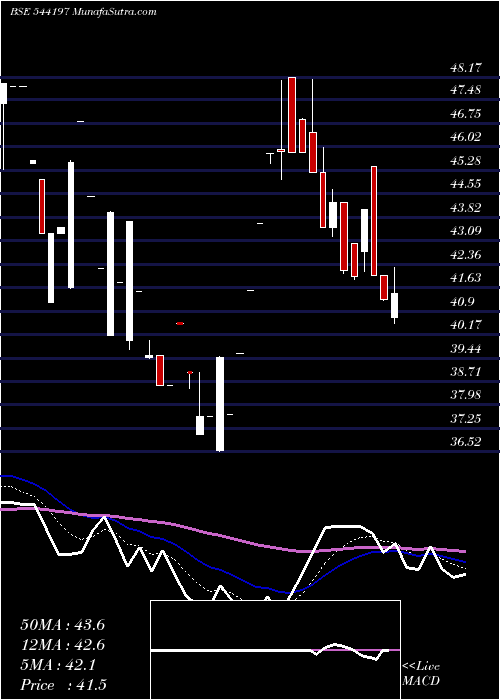Click the BSE 544197 MunafaSutra.com header text
The height and width of the screenshot is (700, 500).
[x=83, y=12]
